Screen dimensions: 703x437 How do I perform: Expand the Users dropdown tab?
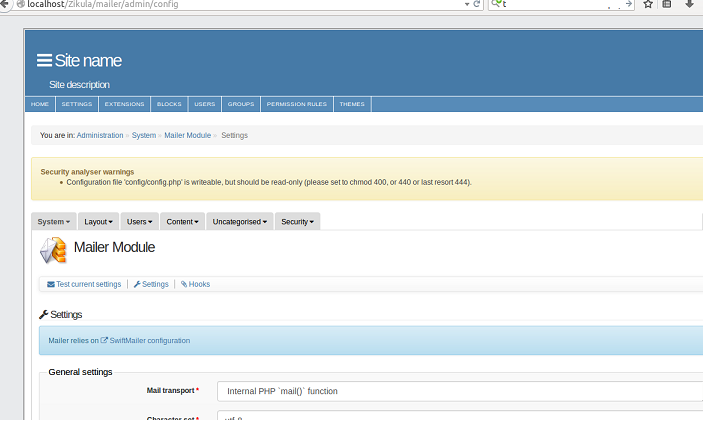pos(139,221)
